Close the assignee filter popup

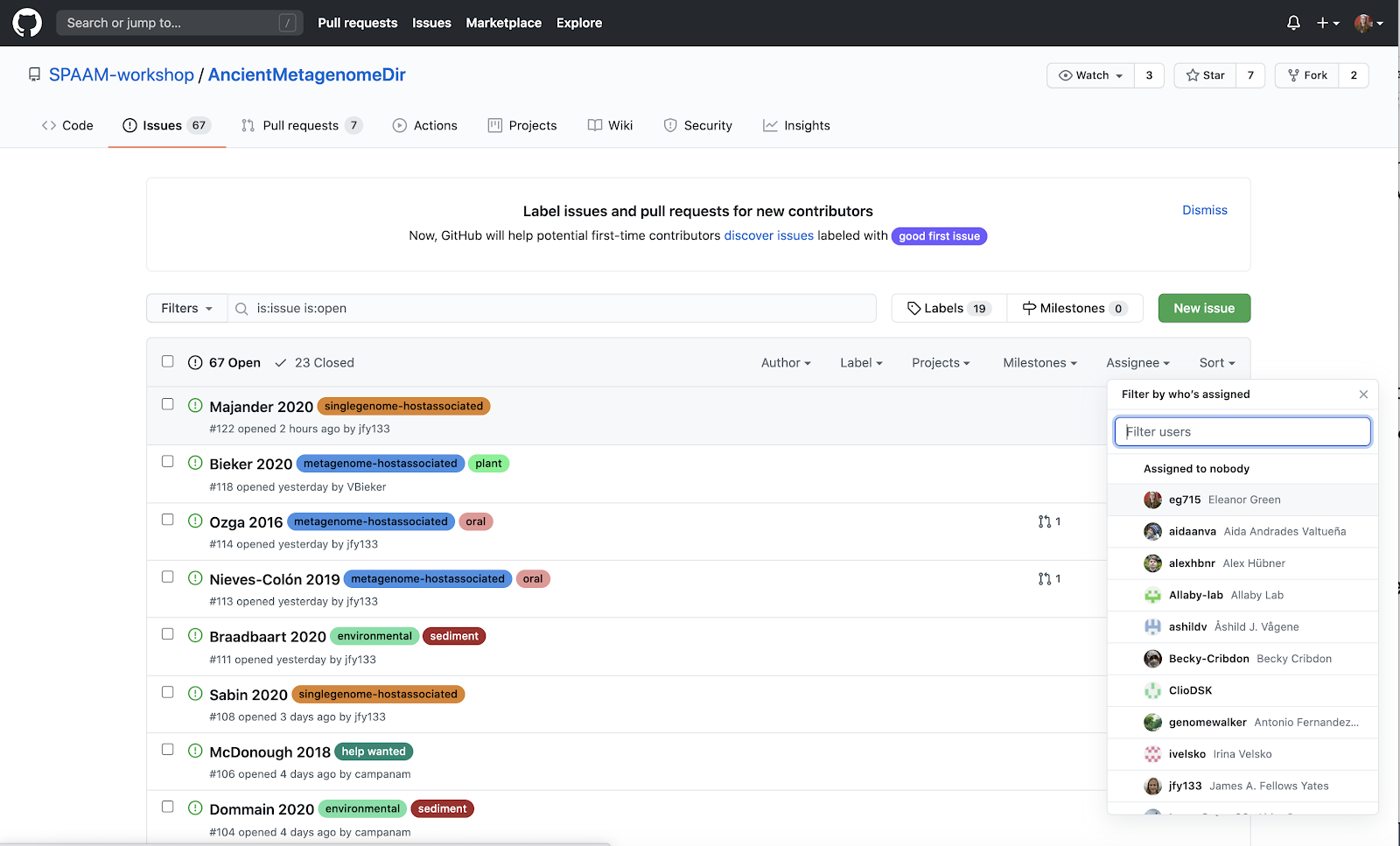click(1363, 395)
